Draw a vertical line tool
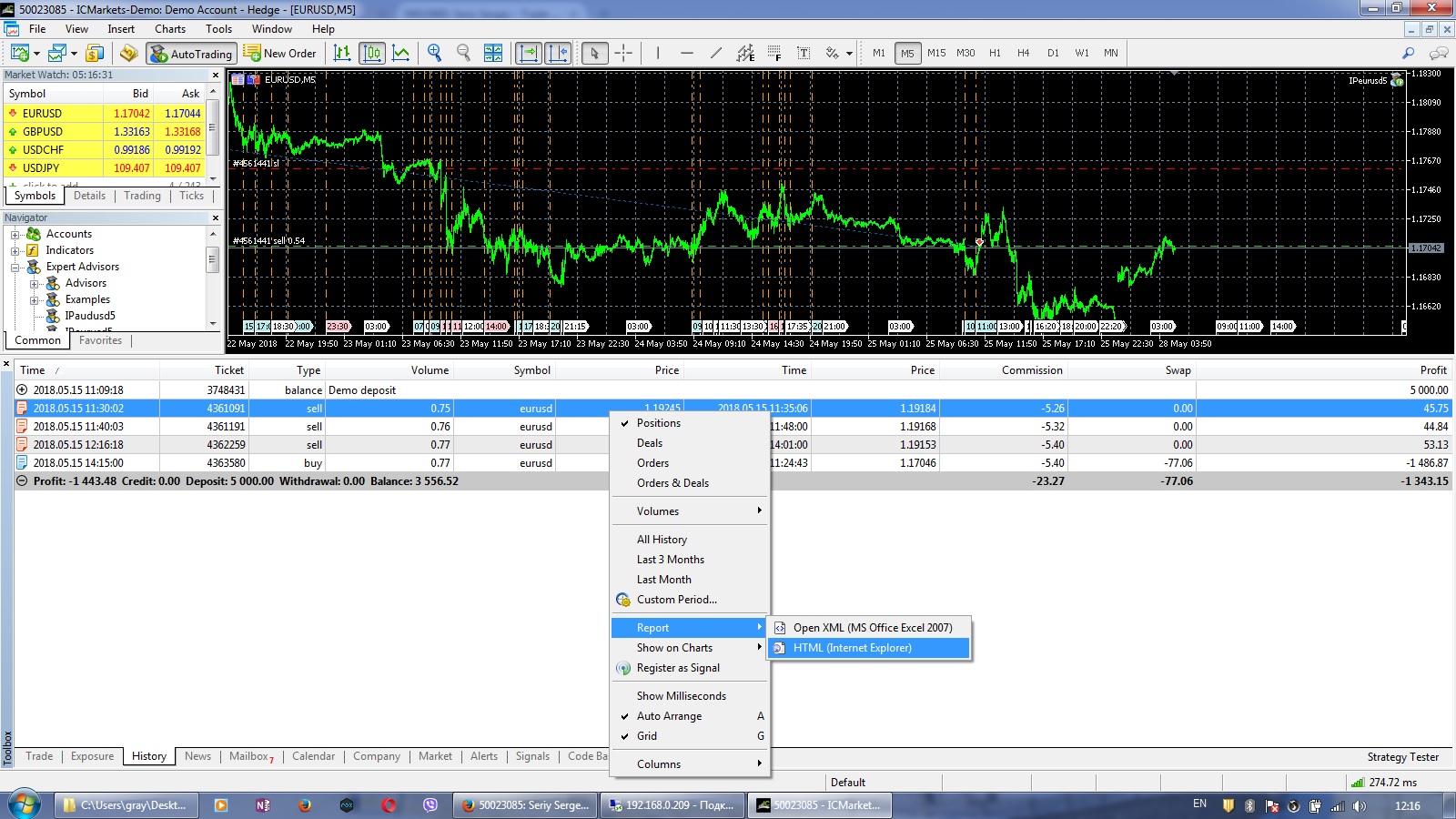This screenshot has height=819, width=1456. pyautogui.click(x=658, y=53)
